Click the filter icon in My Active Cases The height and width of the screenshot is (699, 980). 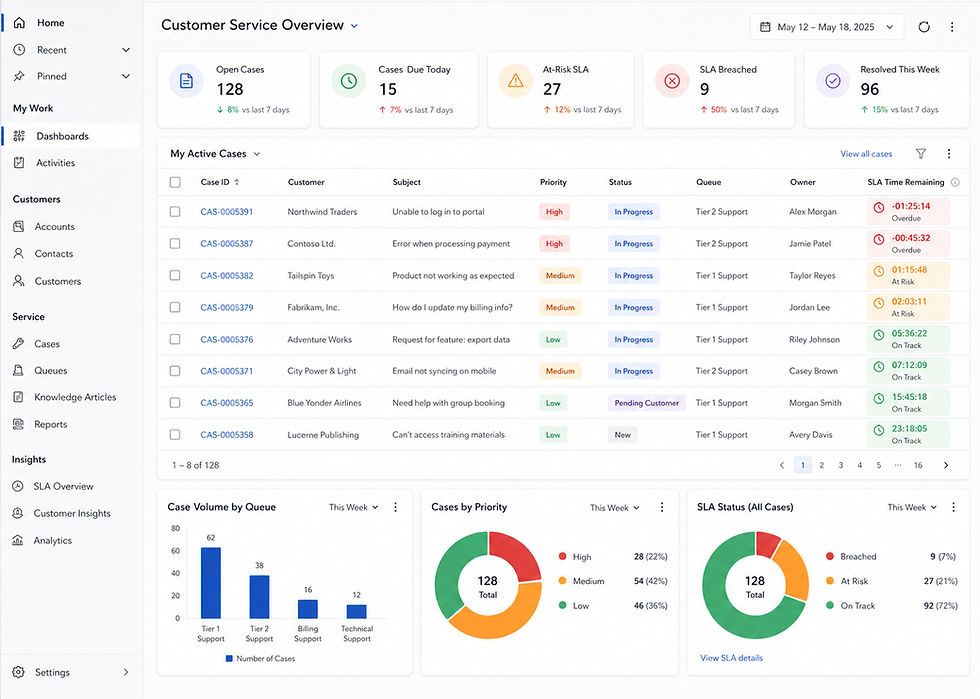coord(921,154)
